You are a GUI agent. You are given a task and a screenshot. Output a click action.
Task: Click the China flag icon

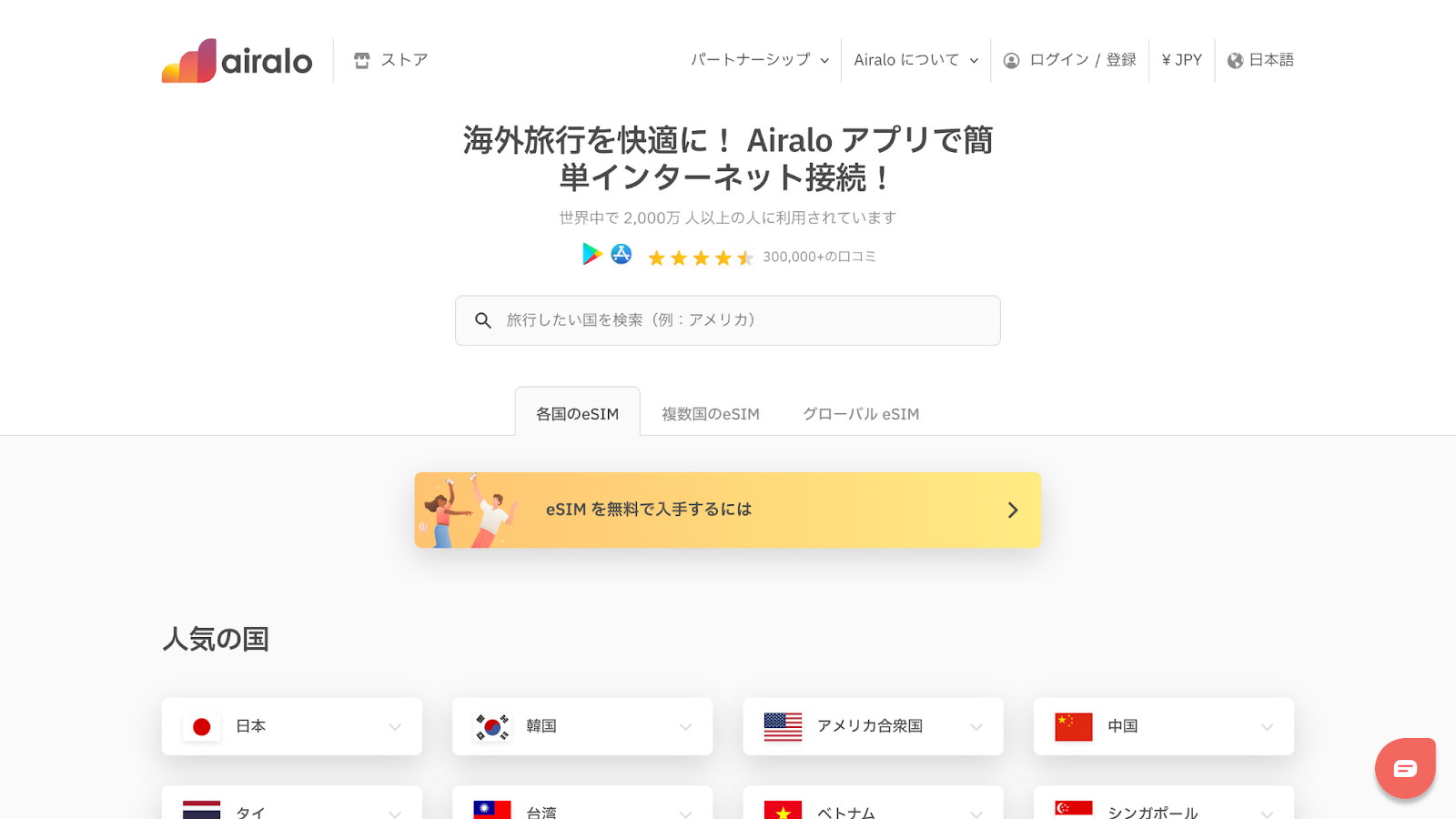click(x=1074, y=726)
